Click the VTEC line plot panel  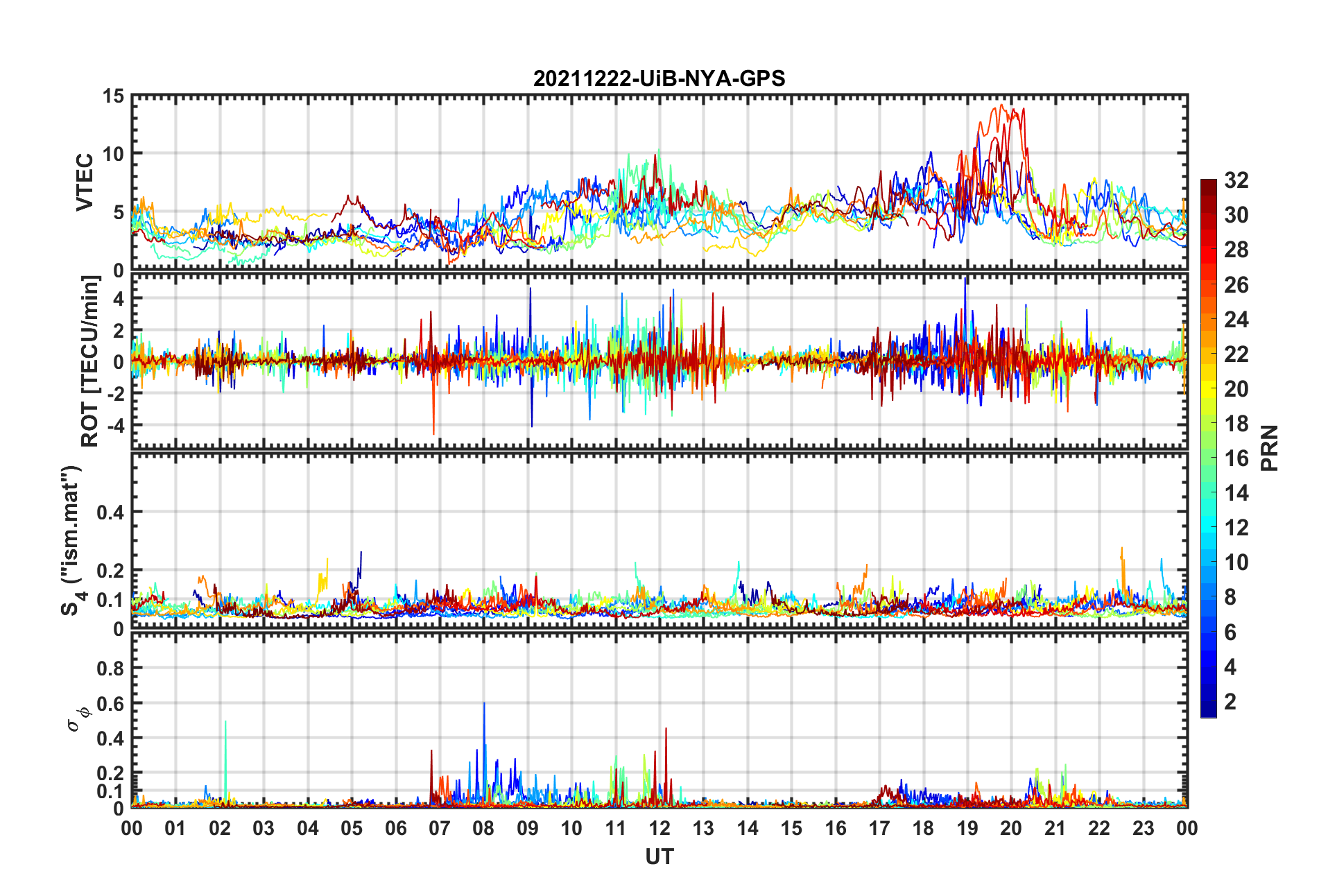[x=659, y=182]
